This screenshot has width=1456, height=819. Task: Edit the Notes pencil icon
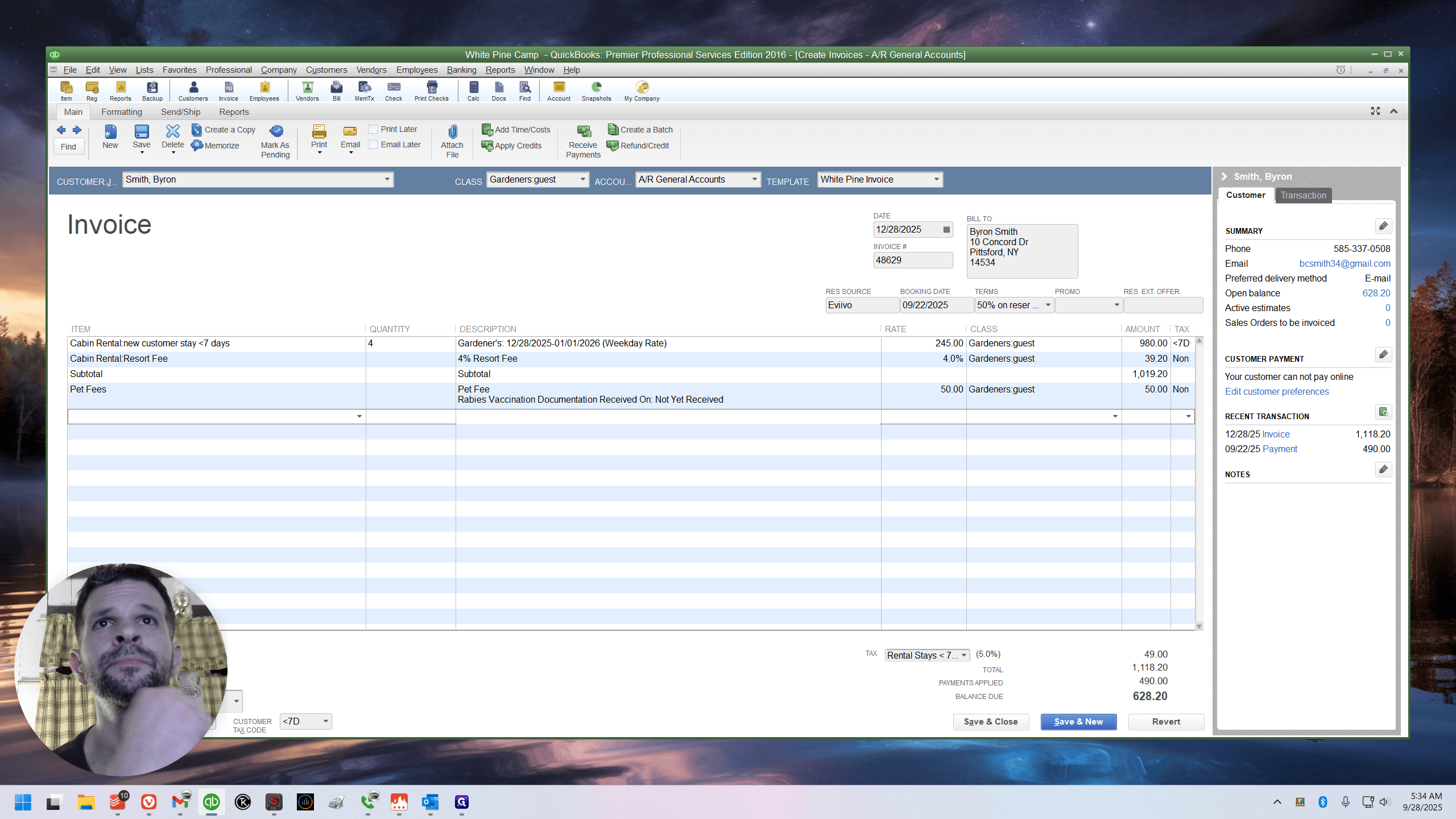pos(1383,470)
